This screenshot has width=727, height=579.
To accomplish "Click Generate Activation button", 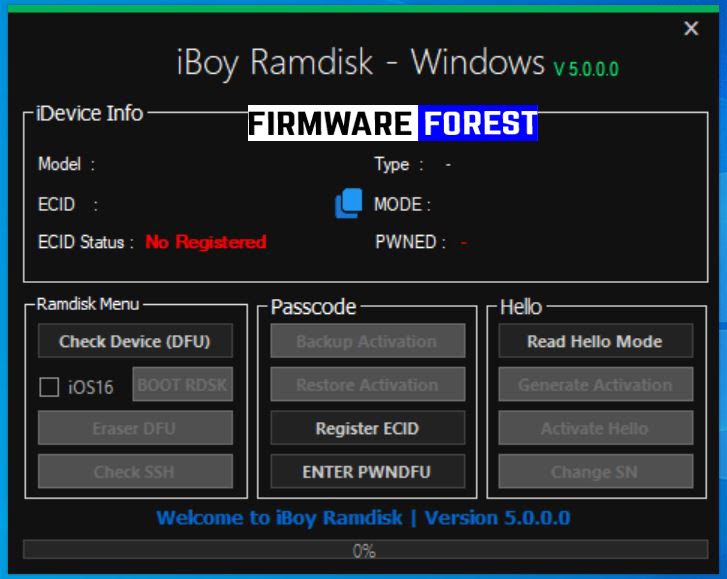I will pyautogui.click(x=596, y=384).
